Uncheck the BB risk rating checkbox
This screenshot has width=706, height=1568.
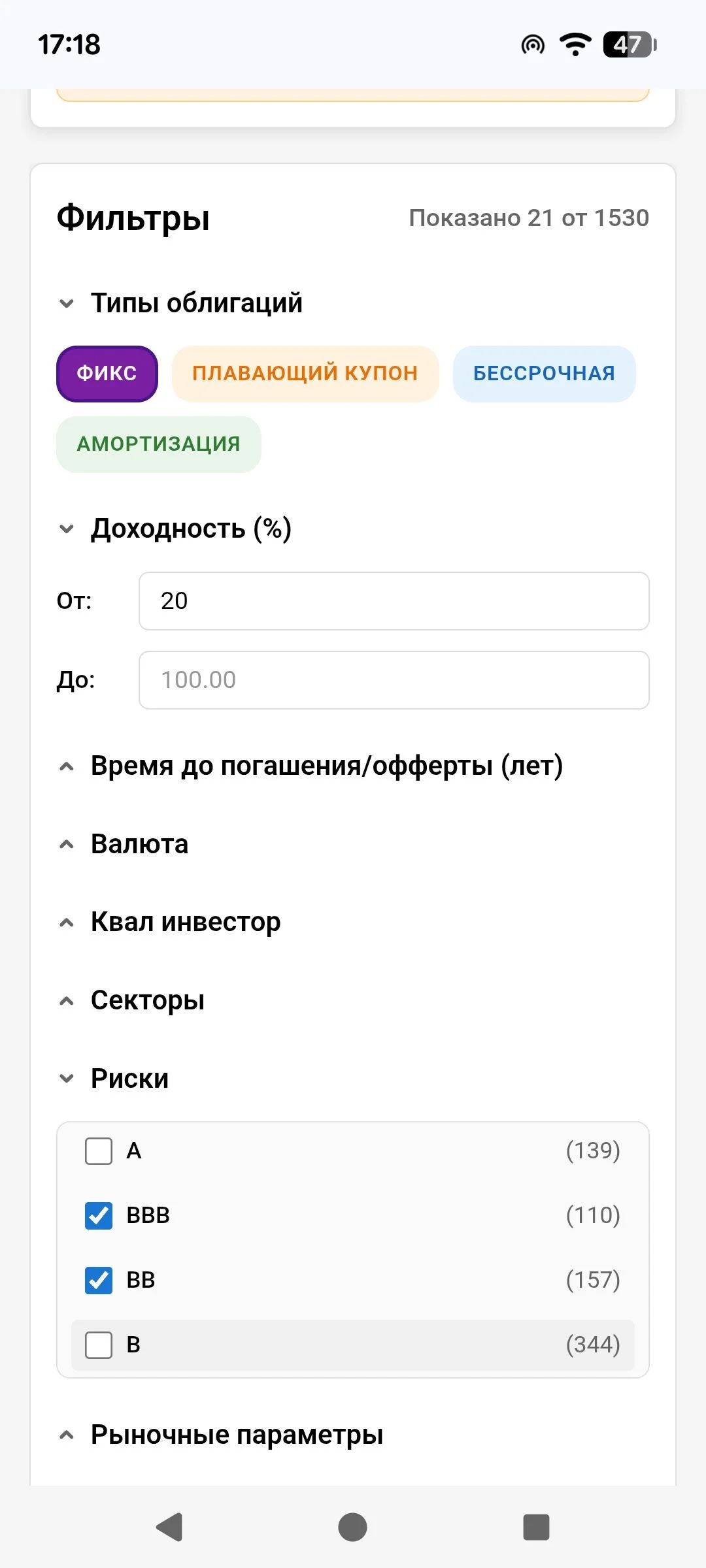[99, 1280]
